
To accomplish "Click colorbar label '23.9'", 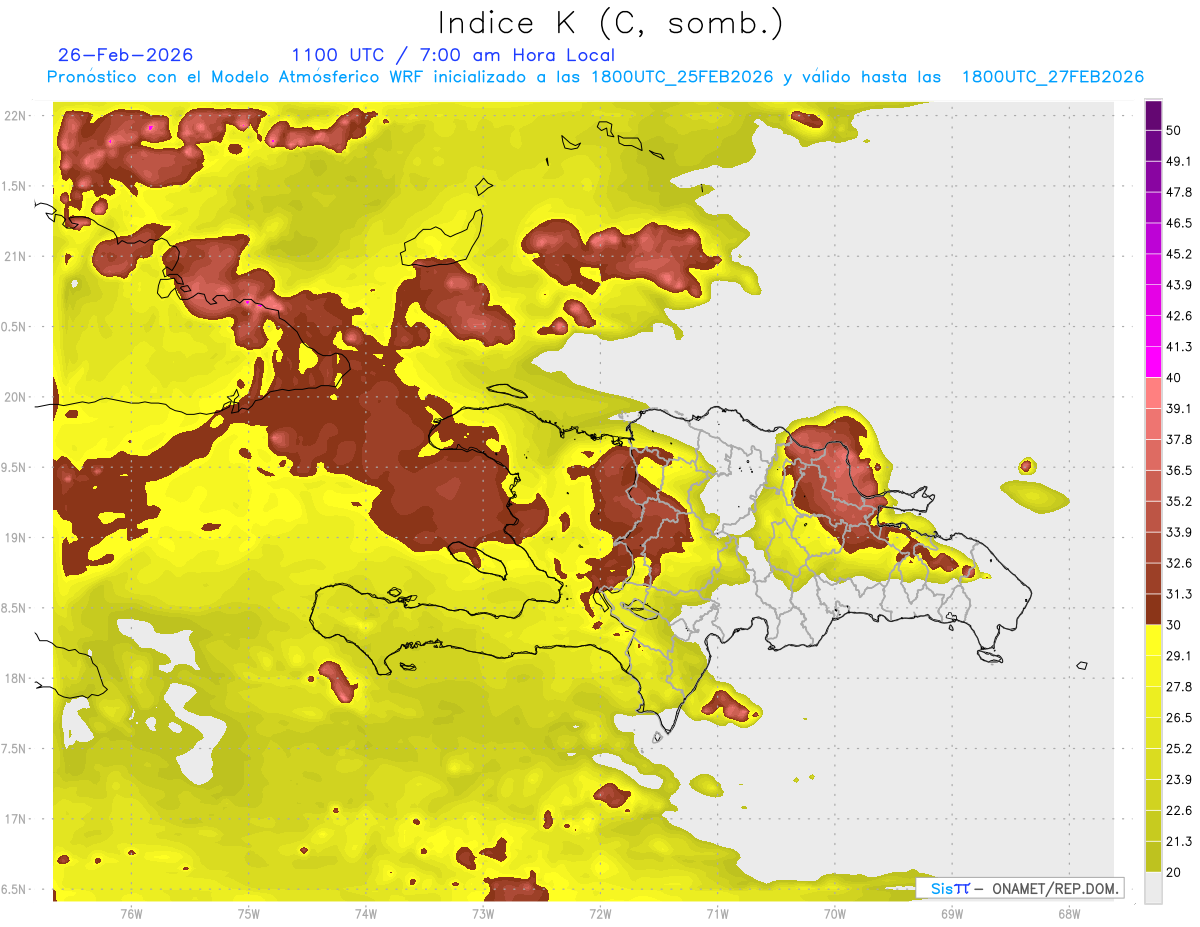I will tap(1179, 780).
